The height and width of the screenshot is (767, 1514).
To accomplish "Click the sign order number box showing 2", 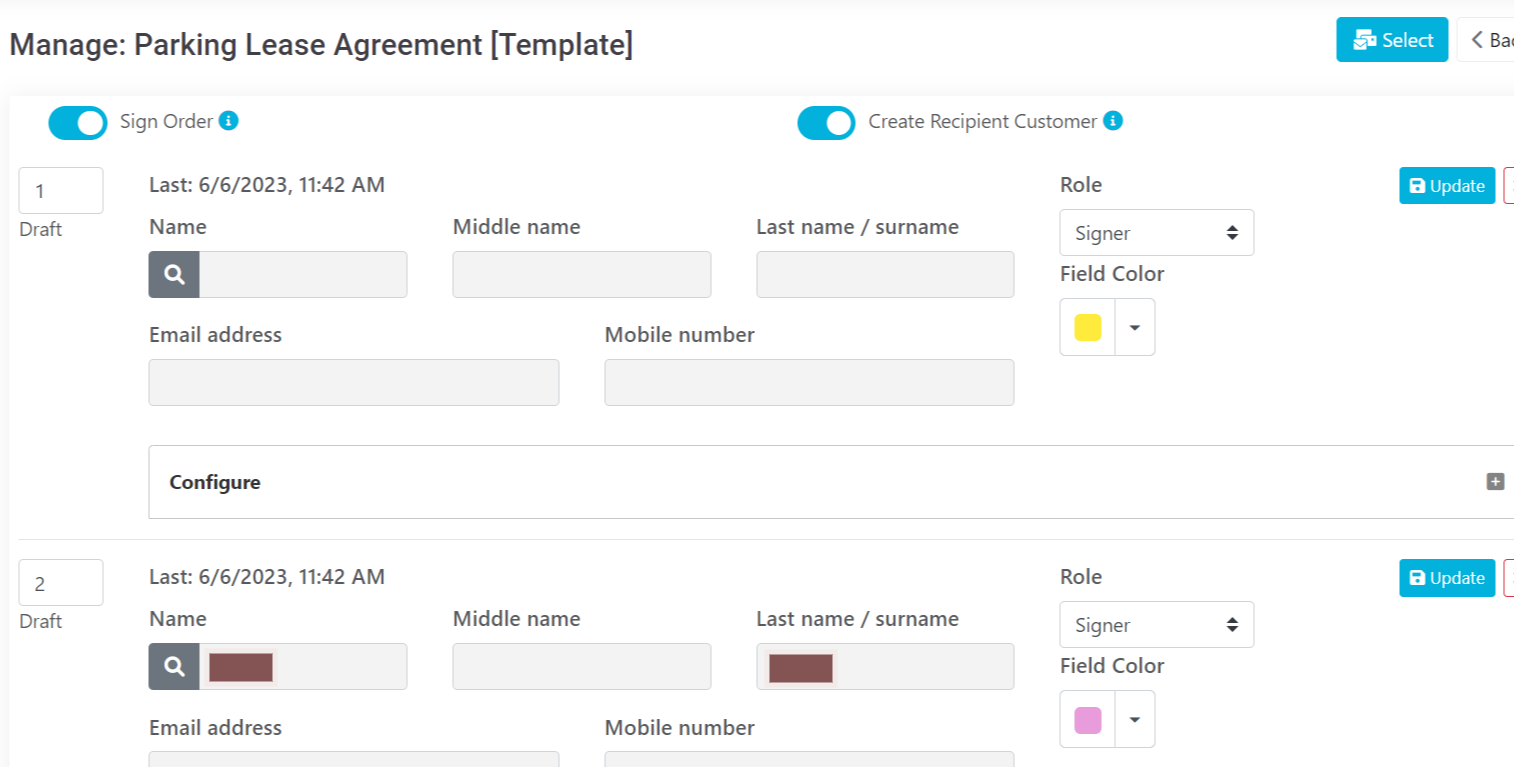I will (61, 583).
